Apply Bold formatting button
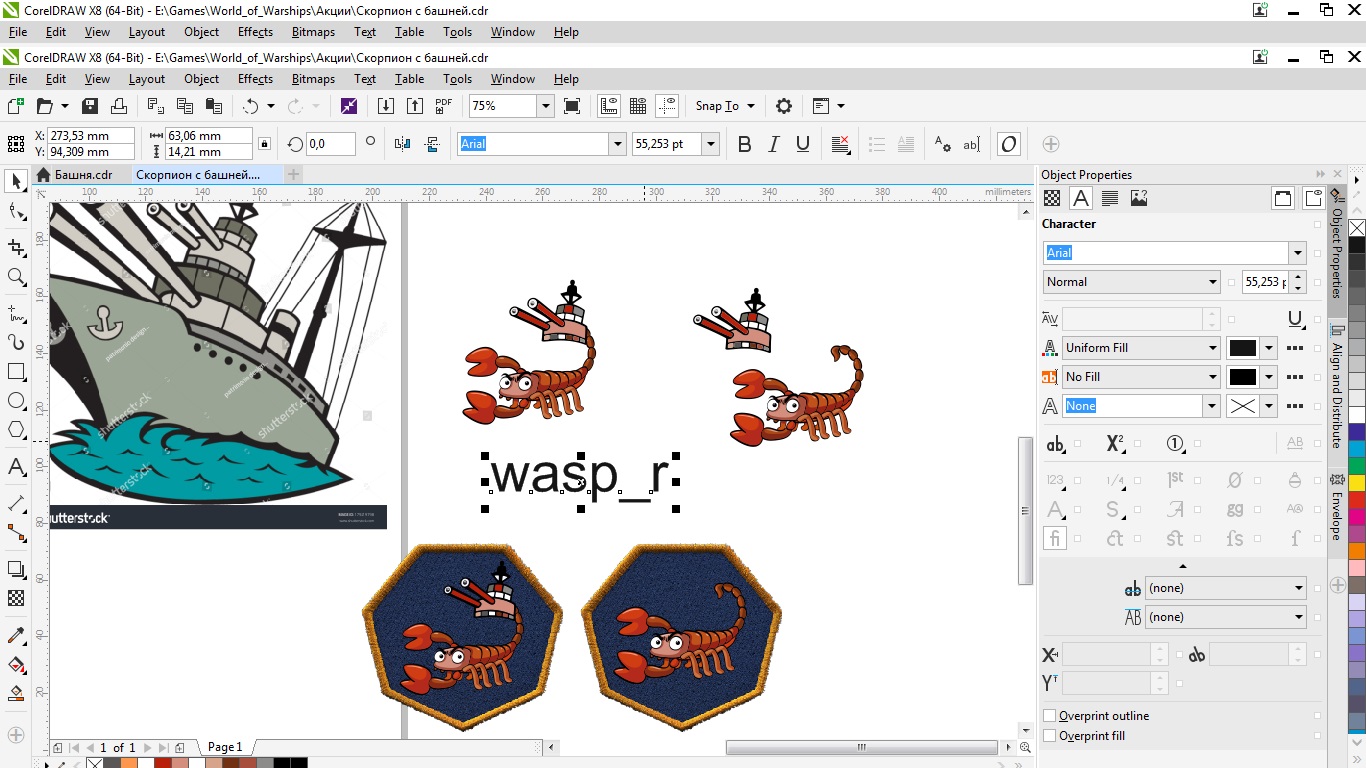Viewport: 1366px width, 768px height. [744, 144]
